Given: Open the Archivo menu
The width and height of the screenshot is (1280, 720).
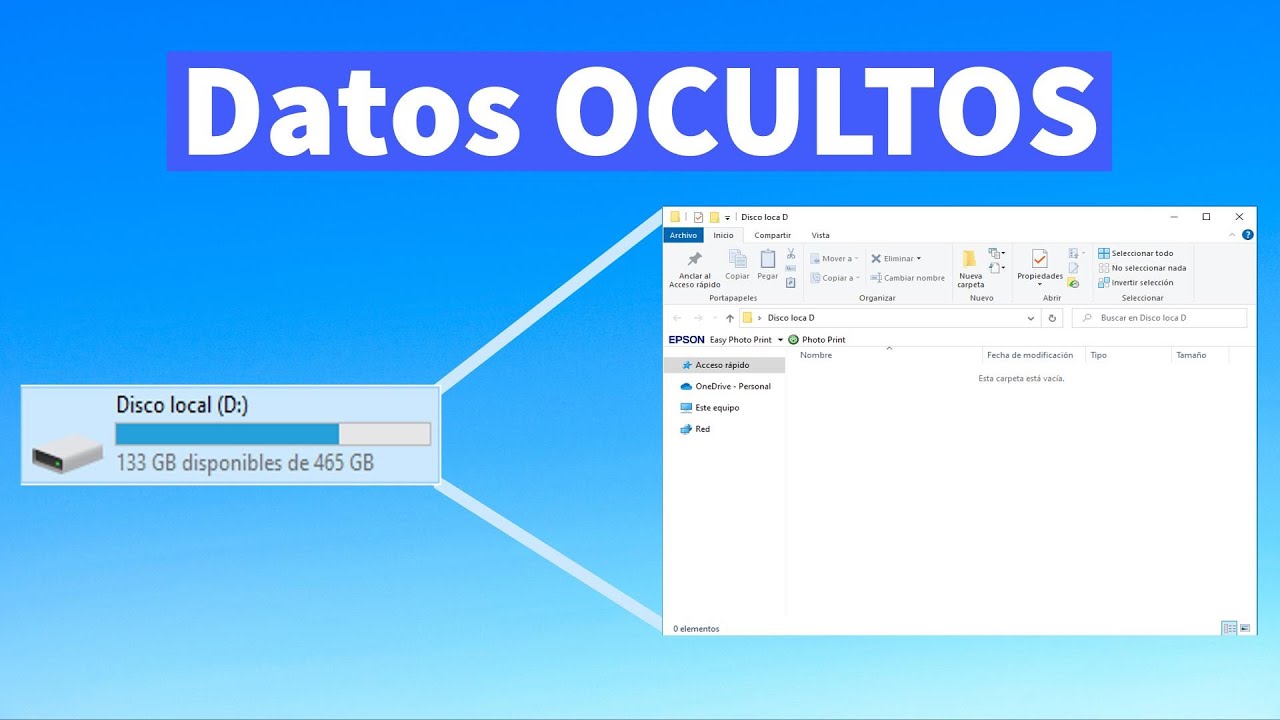Looking at the screenshot, I should 683,235.
